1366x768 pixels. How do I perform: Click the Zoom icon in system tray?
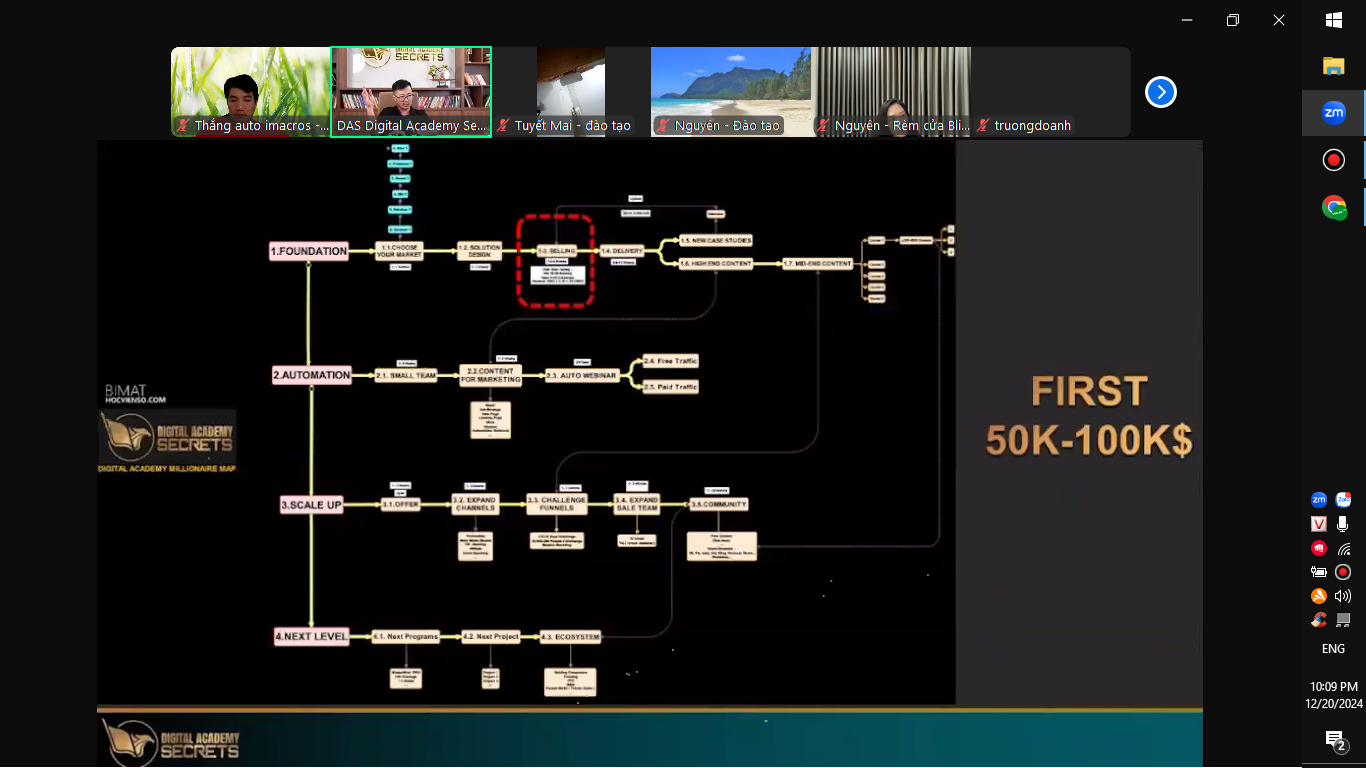(1319, 500)
